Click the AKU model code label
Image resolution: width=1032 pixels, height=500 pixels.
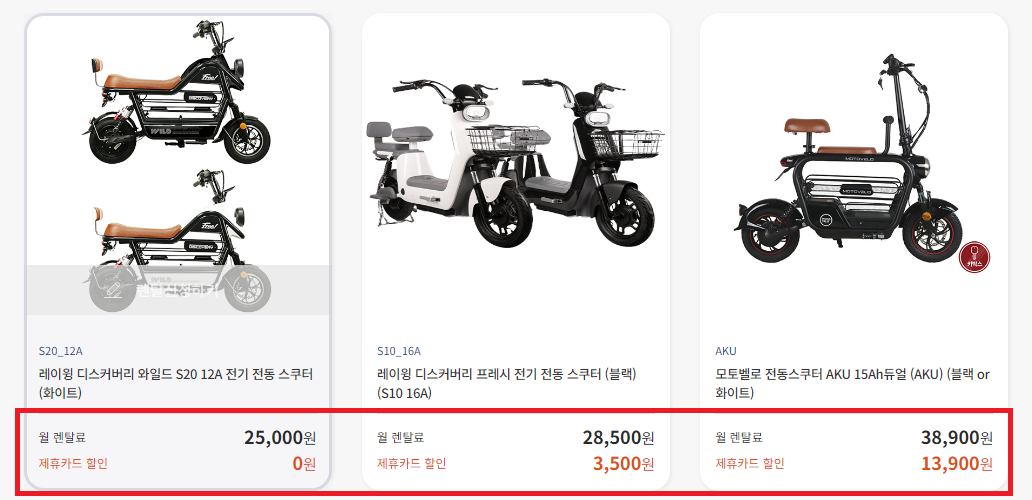pos(726,351)
